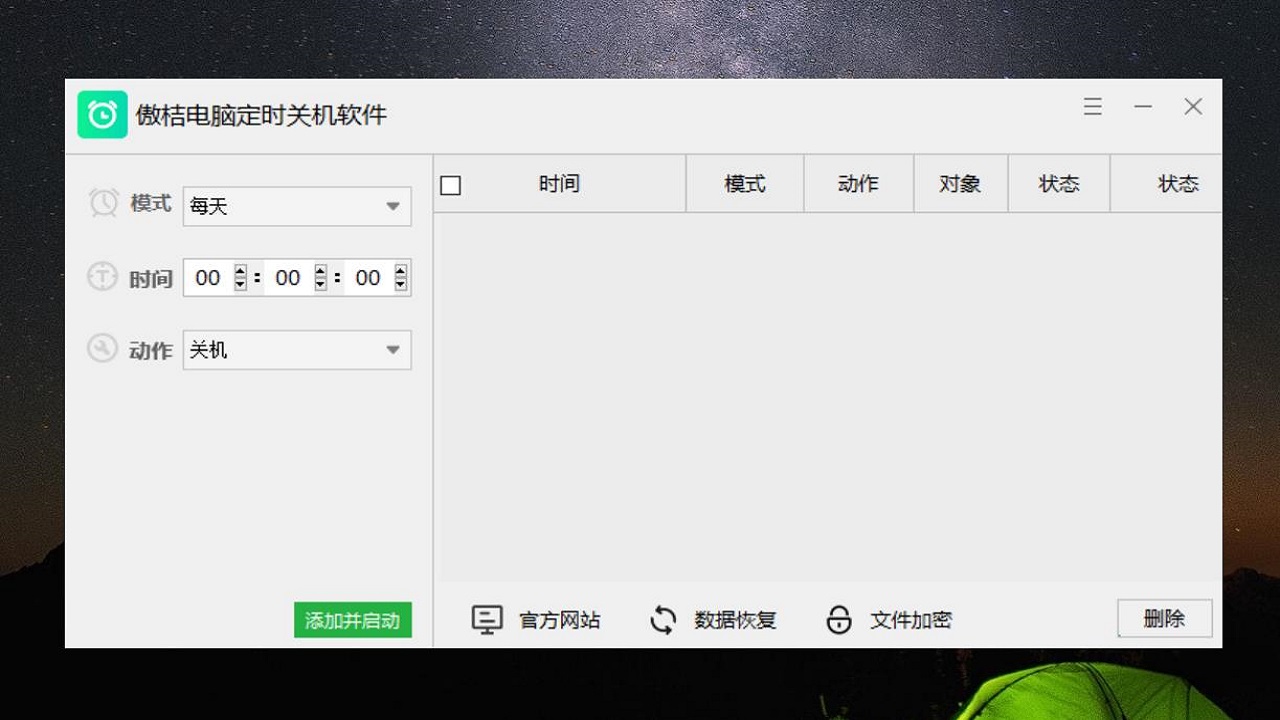Select the hour input field
Image resolution: width=1280 pixels, height=720 pixels.
(208, 278)
